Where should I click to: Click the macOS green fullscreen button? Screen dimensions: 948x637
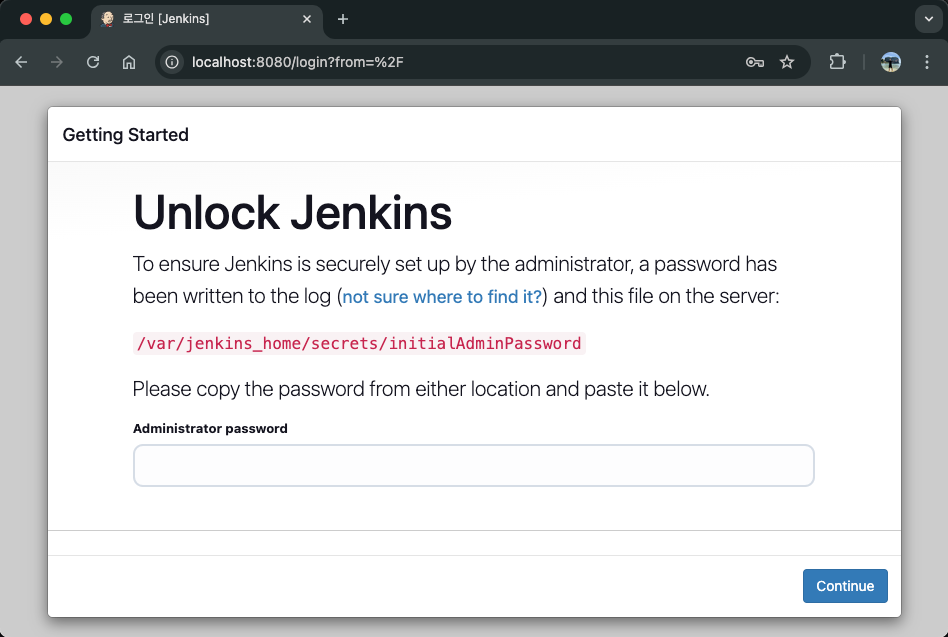click(66, 19)
